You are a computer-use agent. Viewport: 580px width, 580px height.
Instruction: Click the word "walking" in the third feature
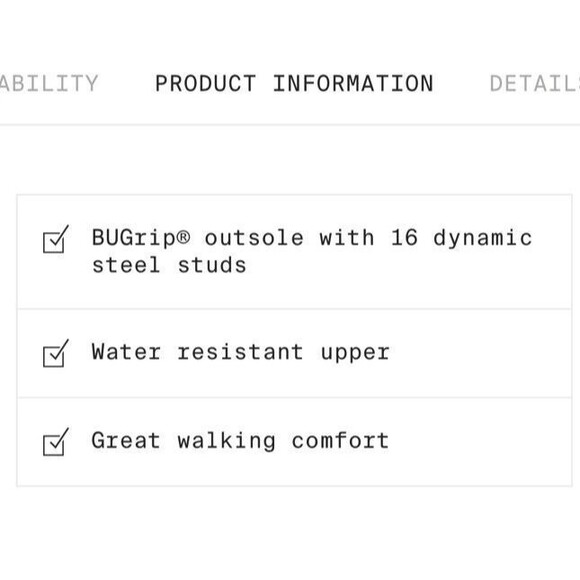(226, 441)
